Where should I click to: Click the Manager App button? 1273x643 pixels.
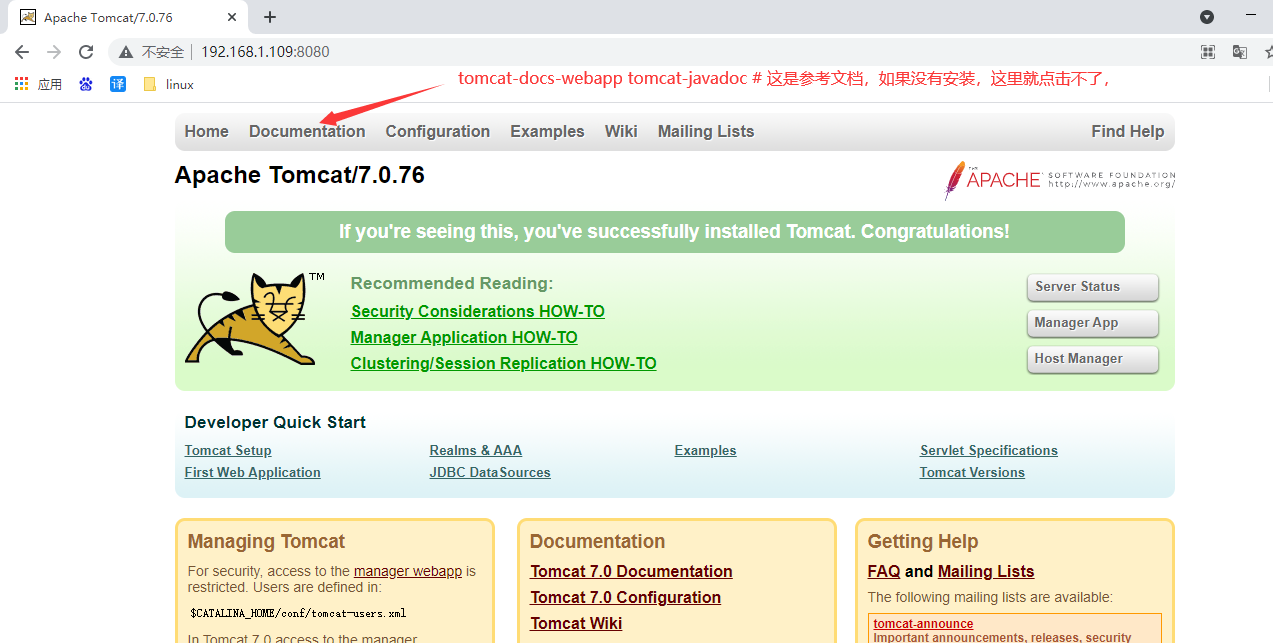pos(1093,323)
